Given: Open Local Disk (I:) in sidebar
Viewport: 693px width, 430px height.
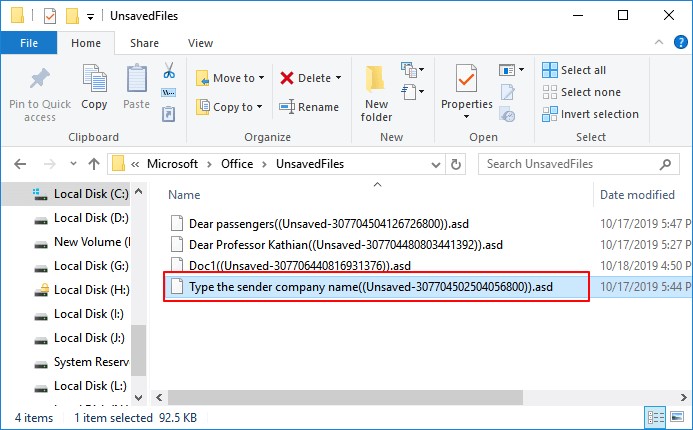Looking at the screenshot, I should click(80, 314).
